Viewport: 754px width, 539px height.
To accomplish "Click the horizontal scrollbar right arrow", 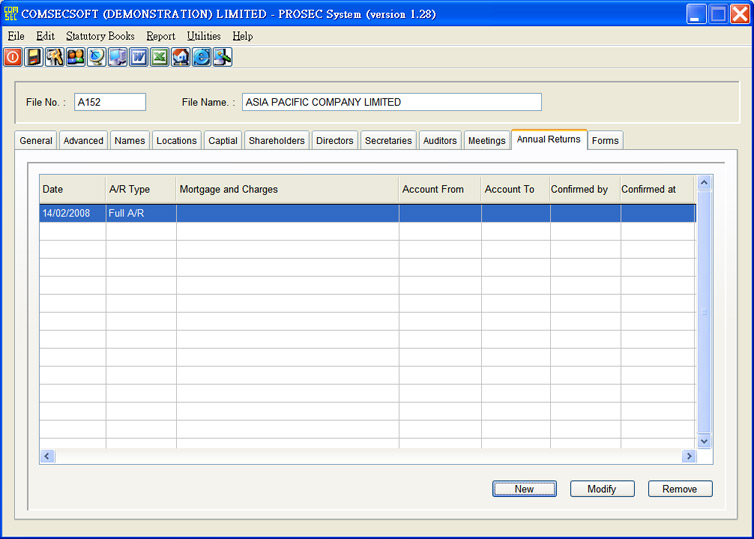I will [688, 456].
